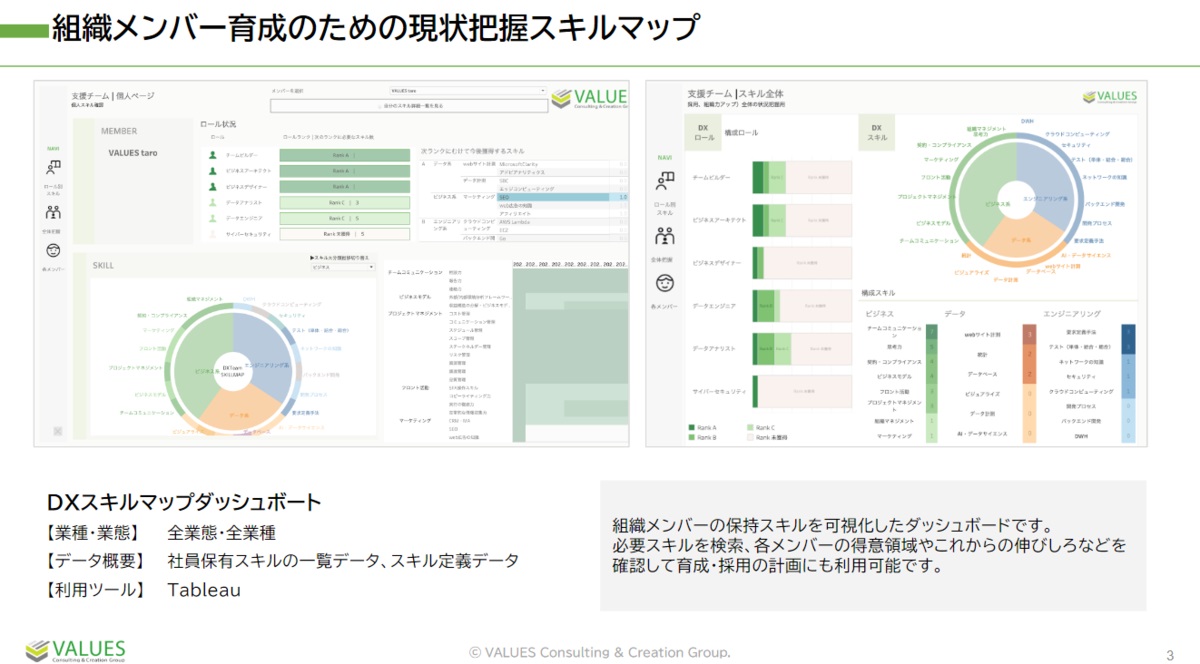Open role-skill icon in skill overall dashboard
Screen dimensions: 1200x664
click(664, 181)
